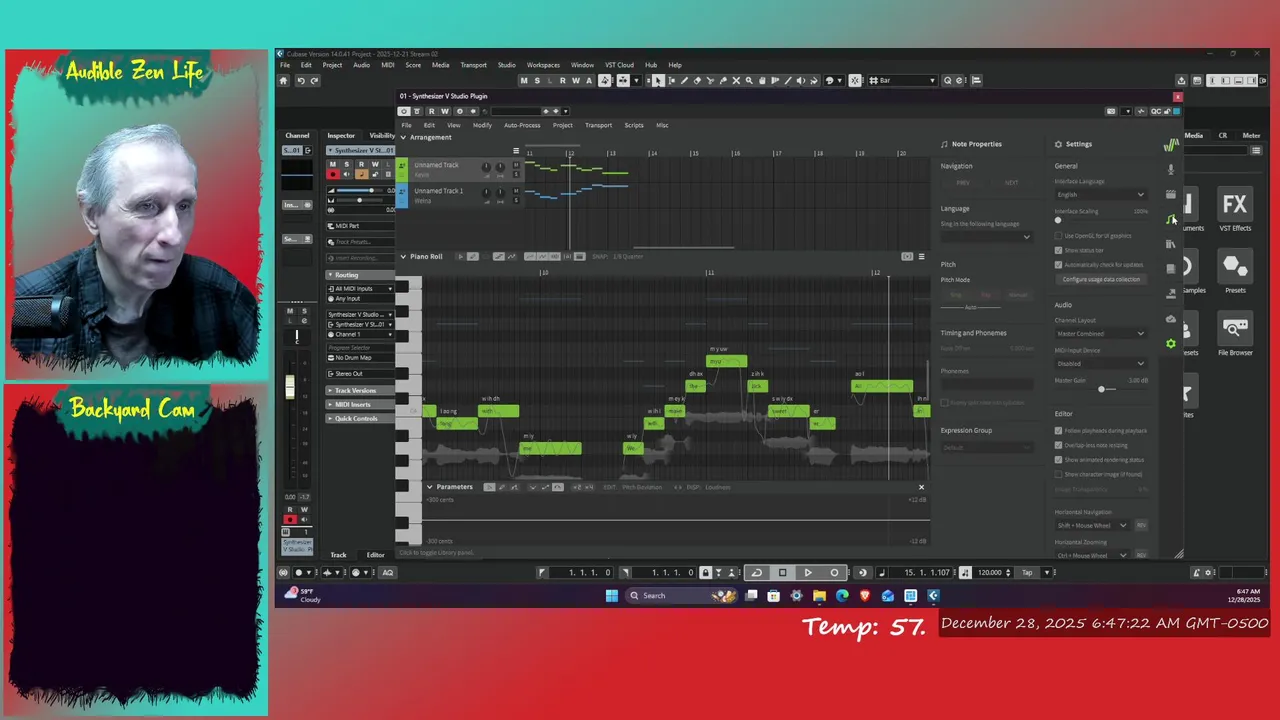Open the Scripts menu in the plugin
The height and width of the screenshot is (720, 1280).
pos(634,126)
